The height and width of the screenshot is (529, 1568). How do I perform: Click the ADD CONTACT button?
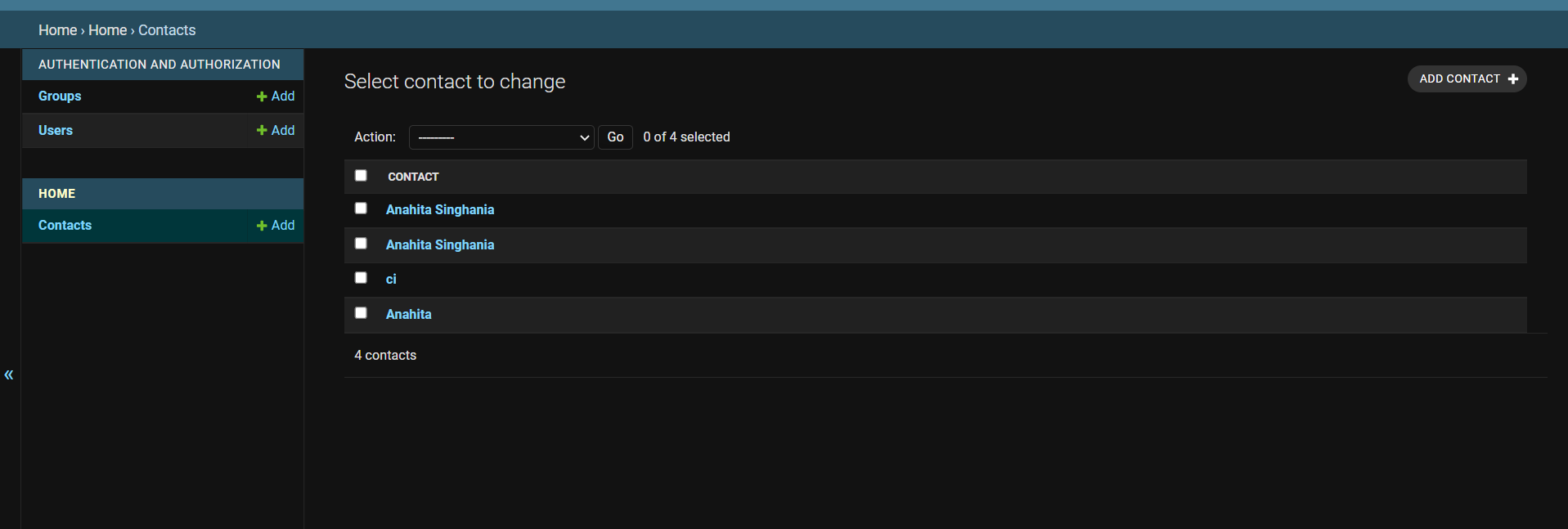tap(1467, 78)
